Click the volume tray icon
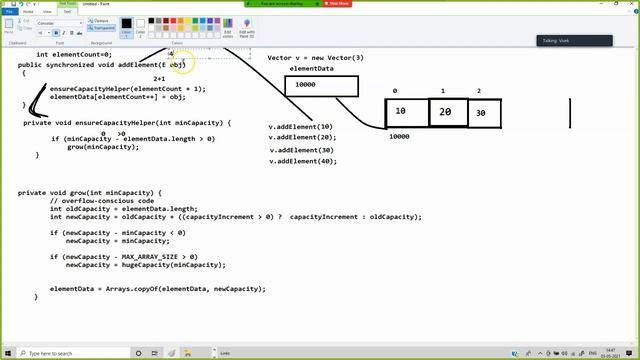Viewport: 640px width, 360px height. (x=565, y=353)
